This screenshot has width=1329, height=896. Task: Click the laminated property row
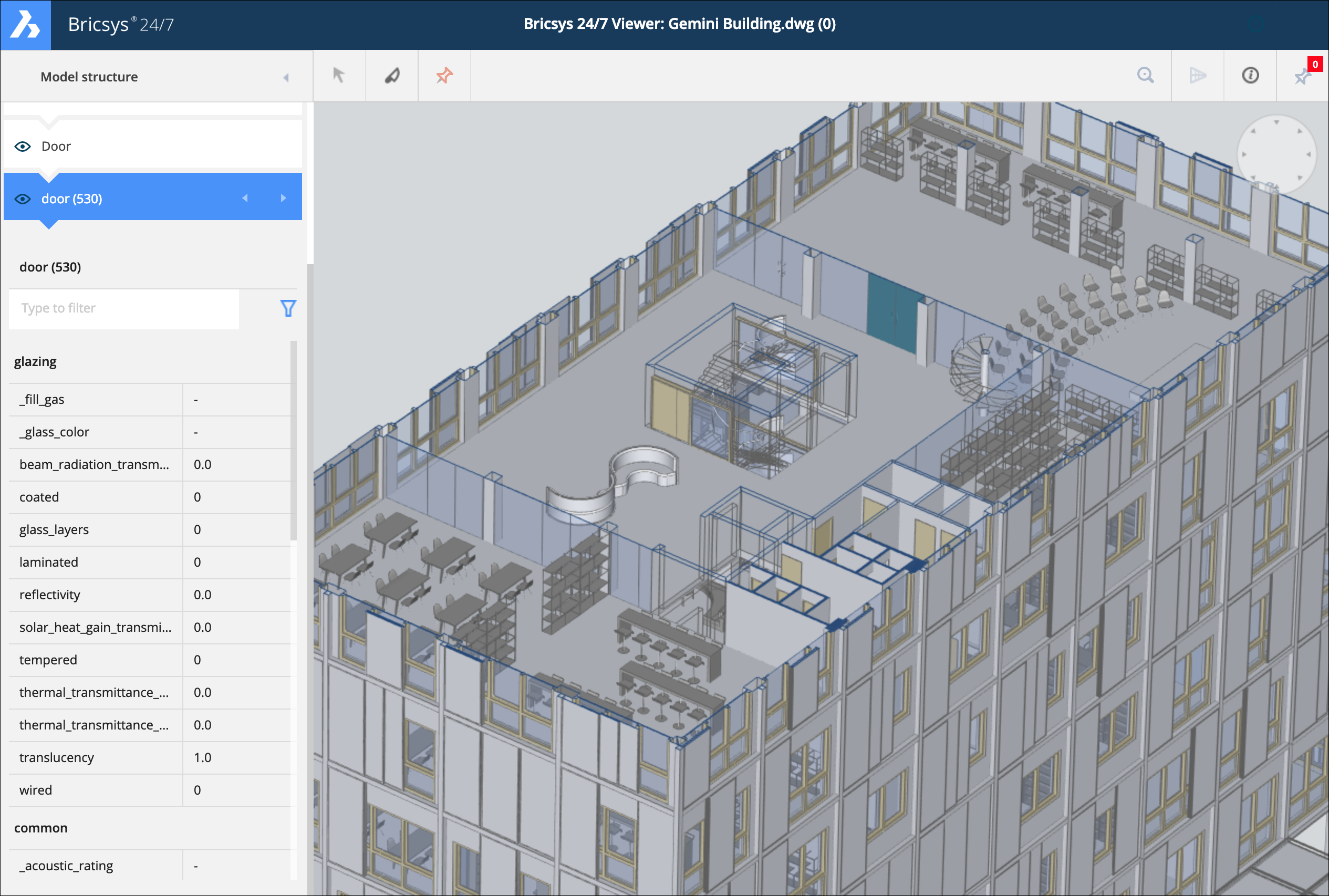coord(150,562)
